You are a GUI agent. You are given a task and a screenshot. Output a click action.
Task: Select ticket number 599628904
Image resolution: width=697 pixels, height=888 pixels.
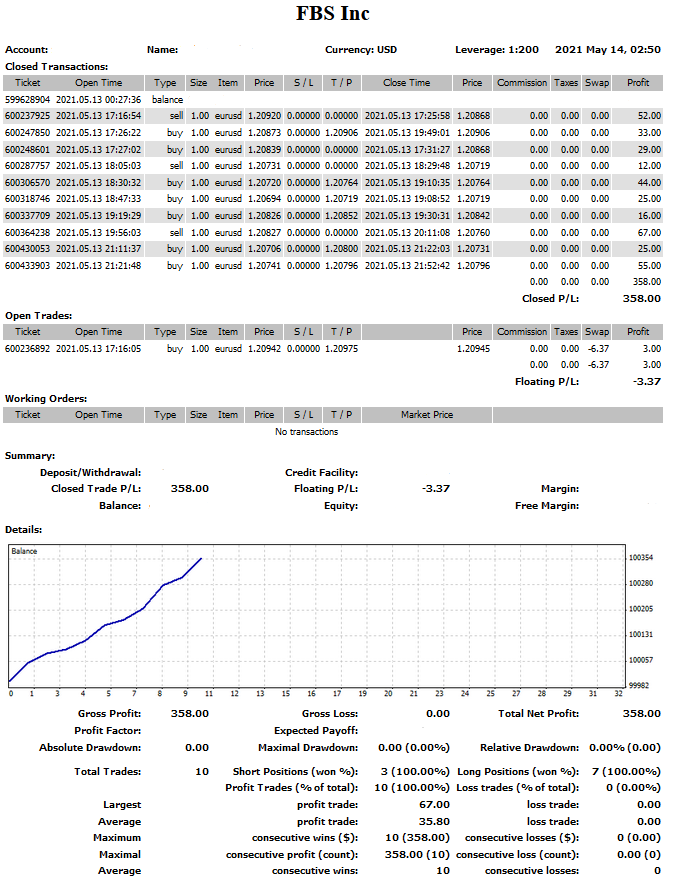click(27, 100)
